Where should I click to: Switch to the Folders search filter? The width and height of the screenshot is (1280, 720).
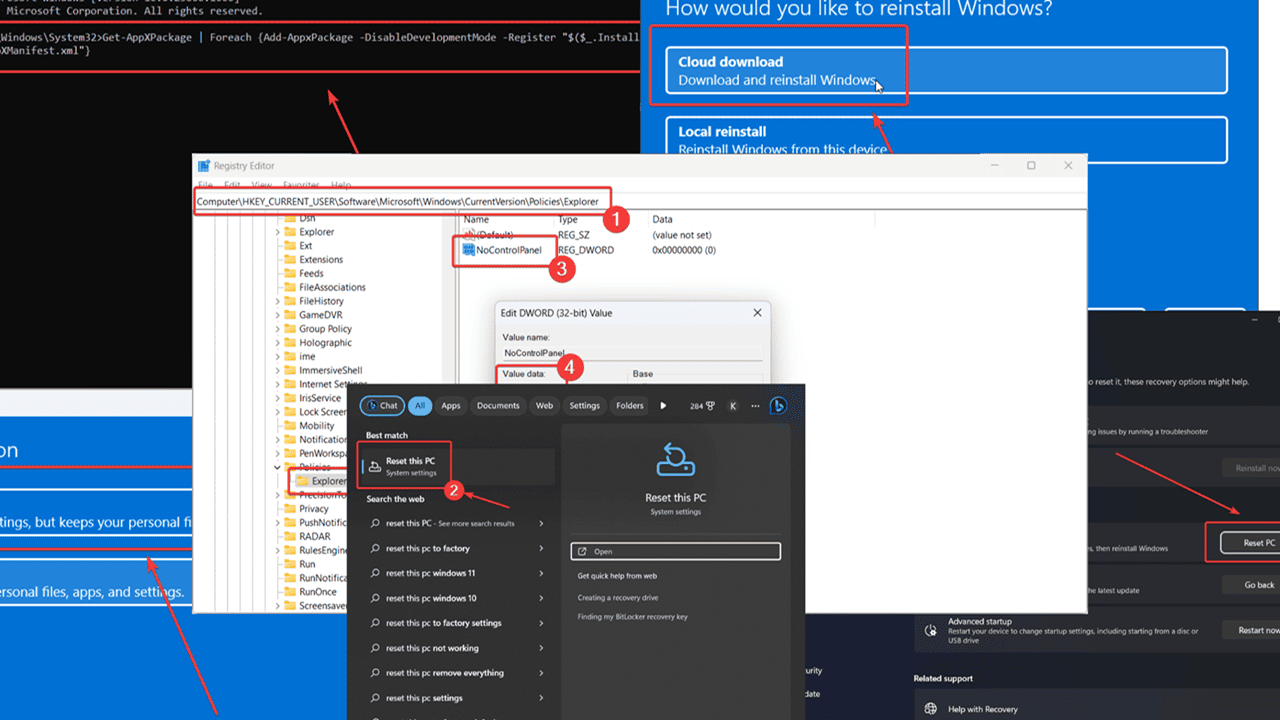[630, 406]
